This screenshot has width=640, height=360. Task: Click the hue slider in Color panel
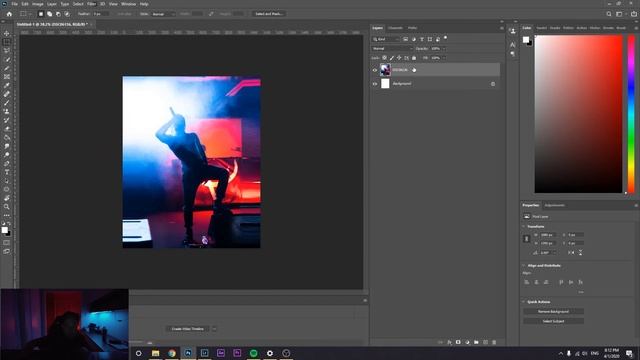pos(631,114)
